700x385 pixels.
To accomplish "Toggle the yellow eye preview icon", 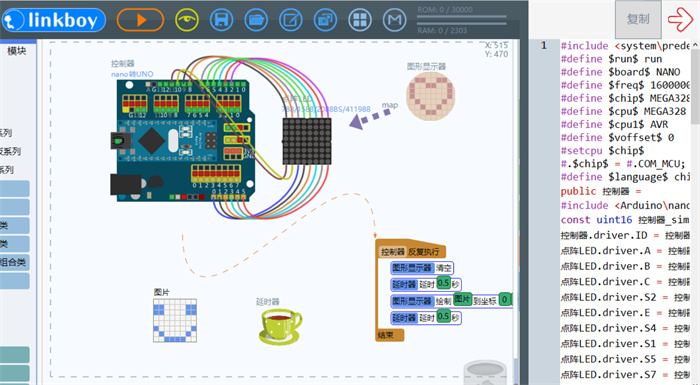I will tap(187, 20).
